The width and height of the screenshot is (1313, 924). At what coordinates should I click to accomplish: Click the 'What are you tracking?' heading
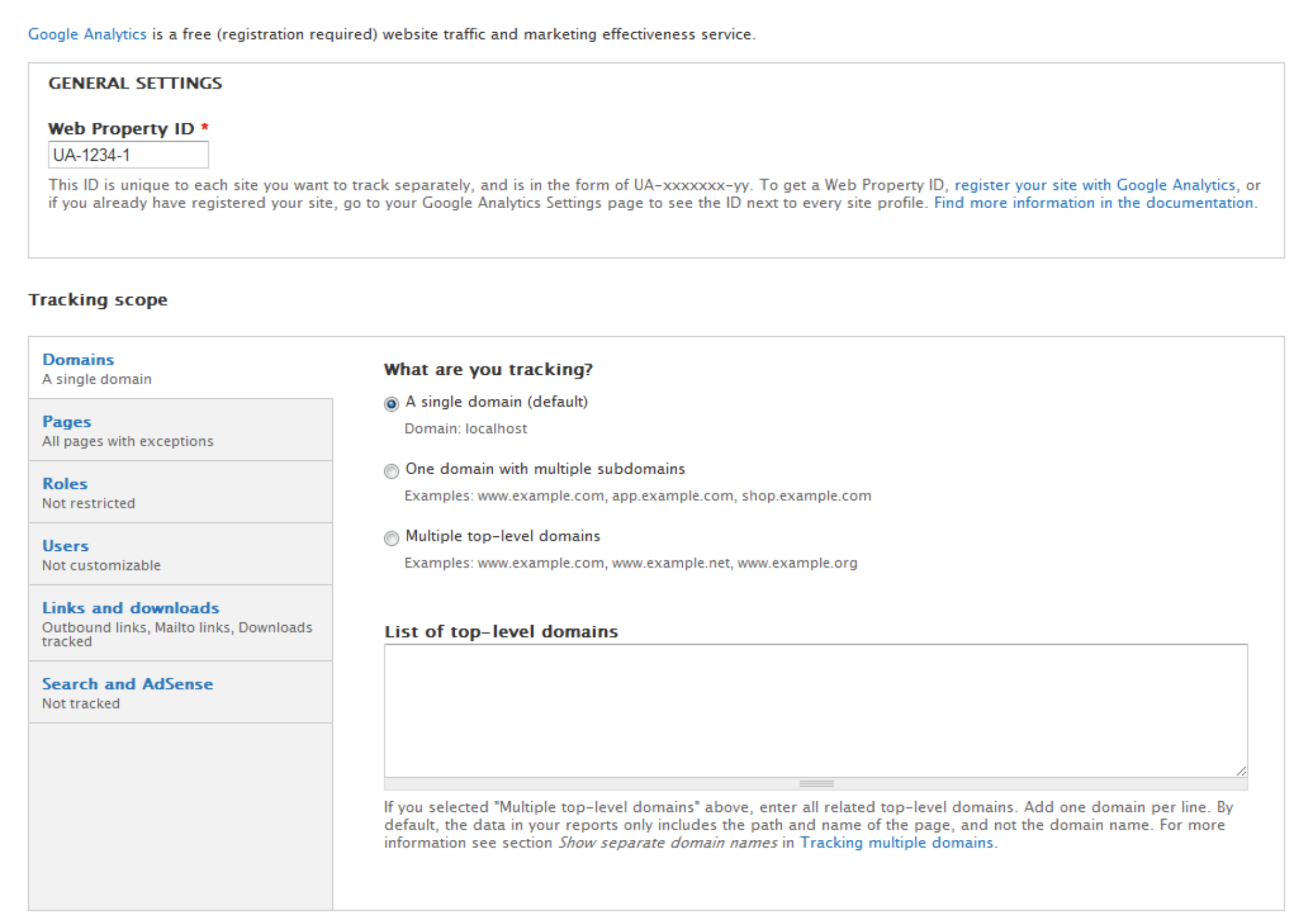click(488, 370)
